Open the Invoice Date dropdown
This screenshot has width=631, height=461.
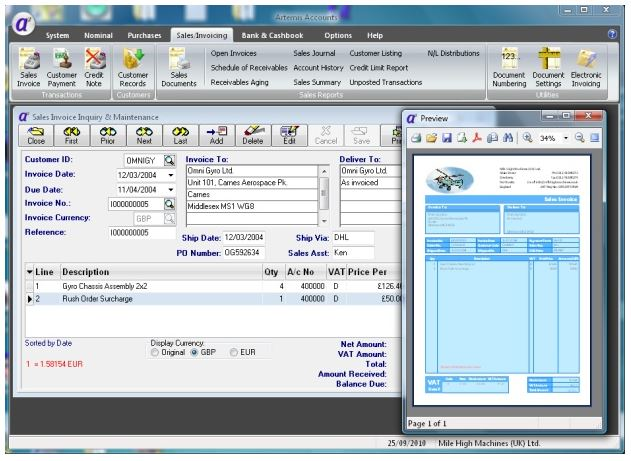171,175
